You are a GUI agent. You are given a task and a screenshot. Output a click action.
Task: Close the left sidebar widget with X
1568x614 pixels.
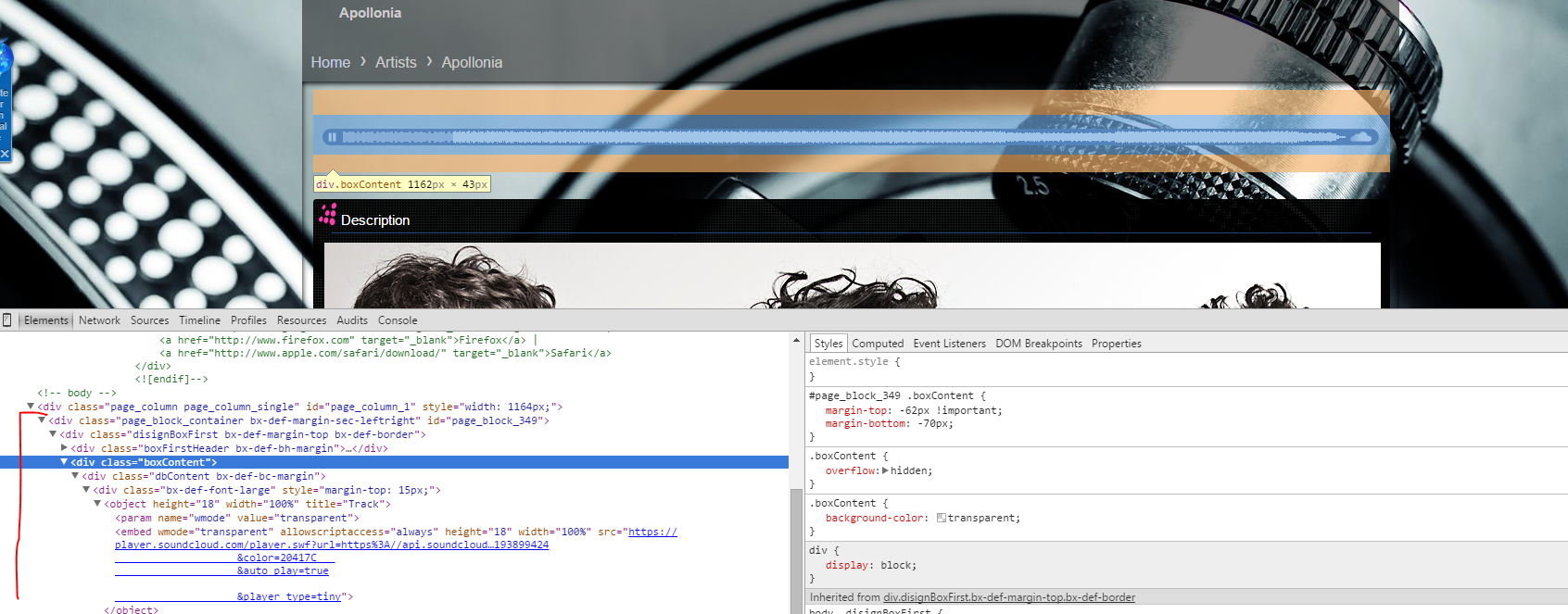[x=5, y=154]
